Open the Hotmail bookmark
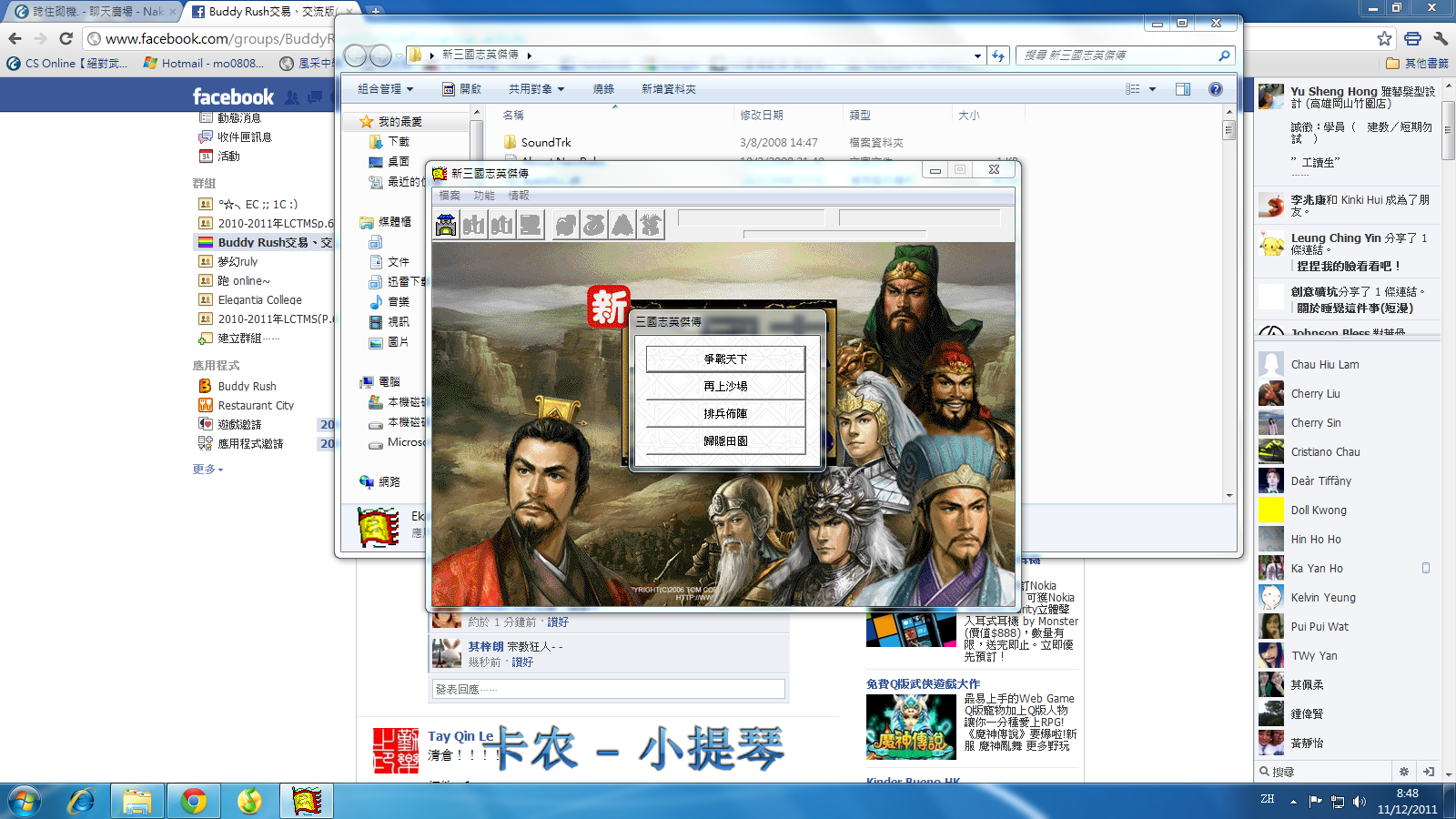 204,64
